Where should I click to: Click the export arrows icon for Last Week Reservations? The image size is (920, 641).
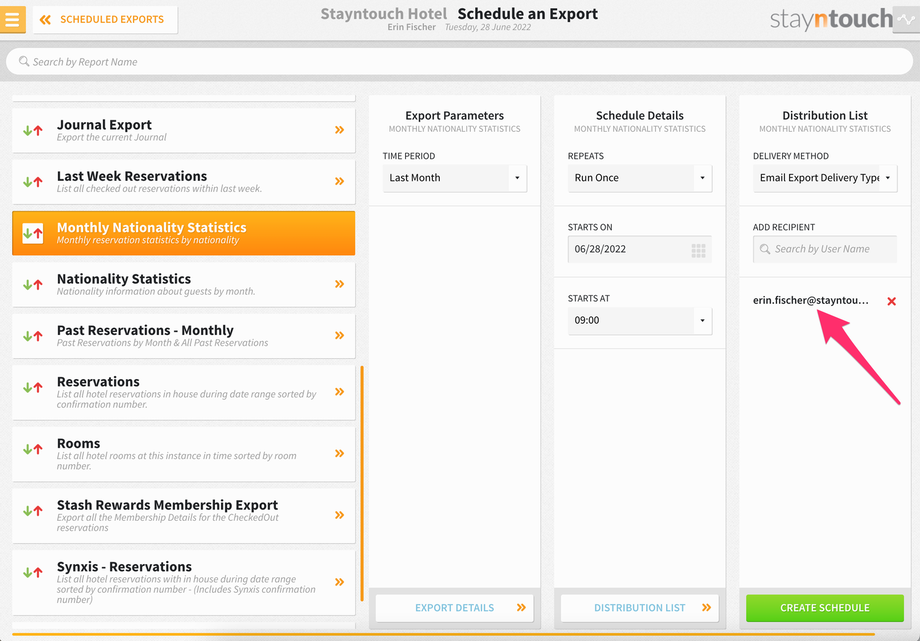(x=33, y=181)
